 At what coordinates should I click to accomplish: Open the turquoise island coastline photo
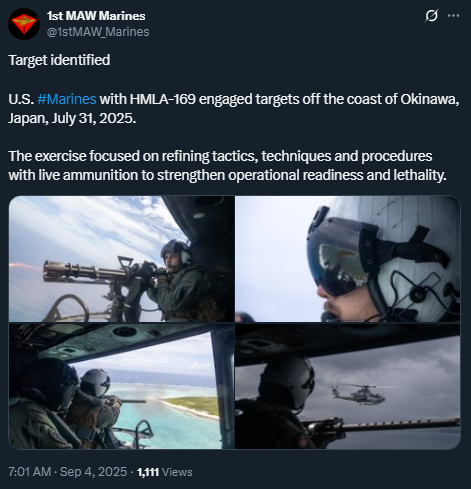click(122, 386)
